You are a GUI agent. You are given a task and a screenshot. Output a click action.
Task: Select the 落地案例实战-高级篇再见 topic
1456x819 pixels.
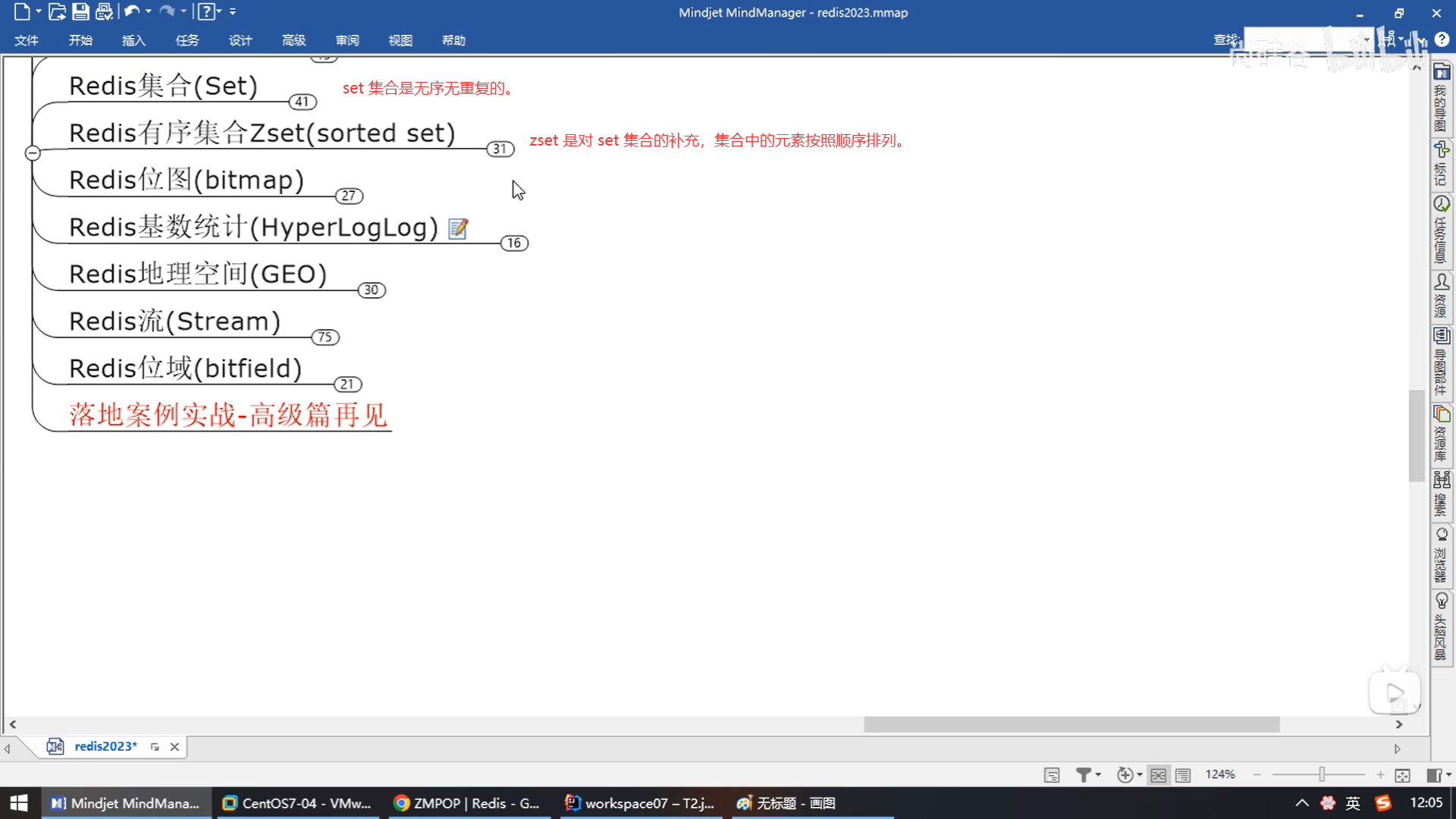click(x=227, y=415)
